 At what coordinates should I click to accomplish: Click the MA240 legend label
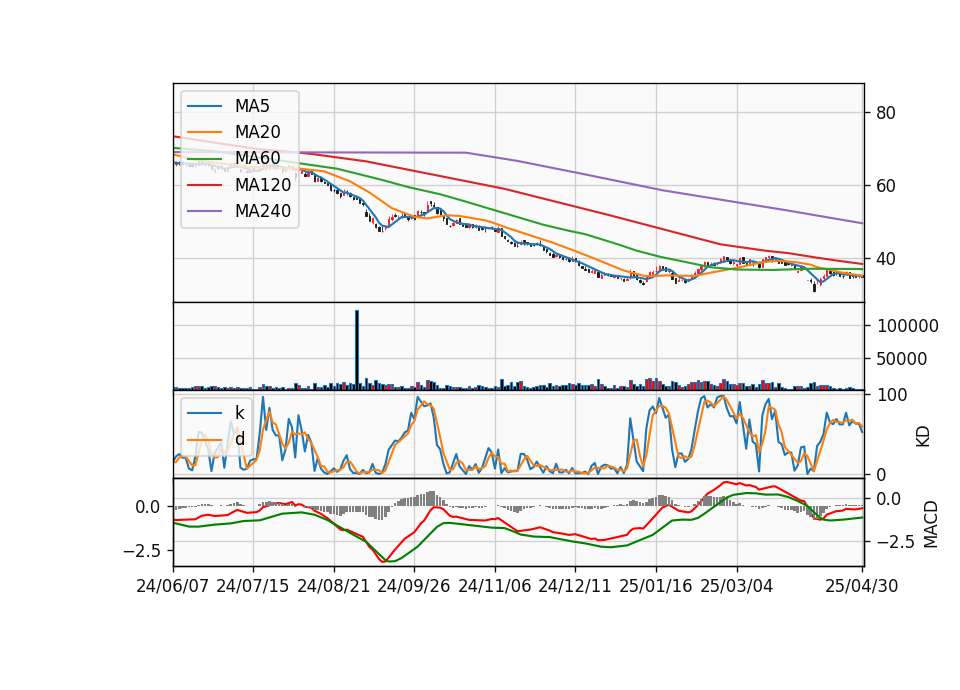pos(263,211)
